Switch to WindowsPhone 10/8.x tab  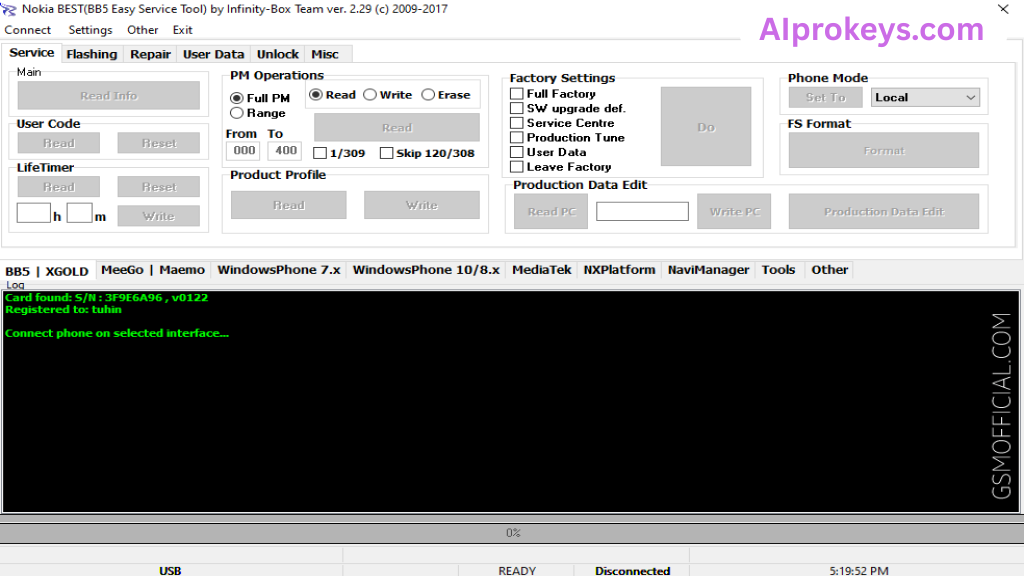pos(426,270)
